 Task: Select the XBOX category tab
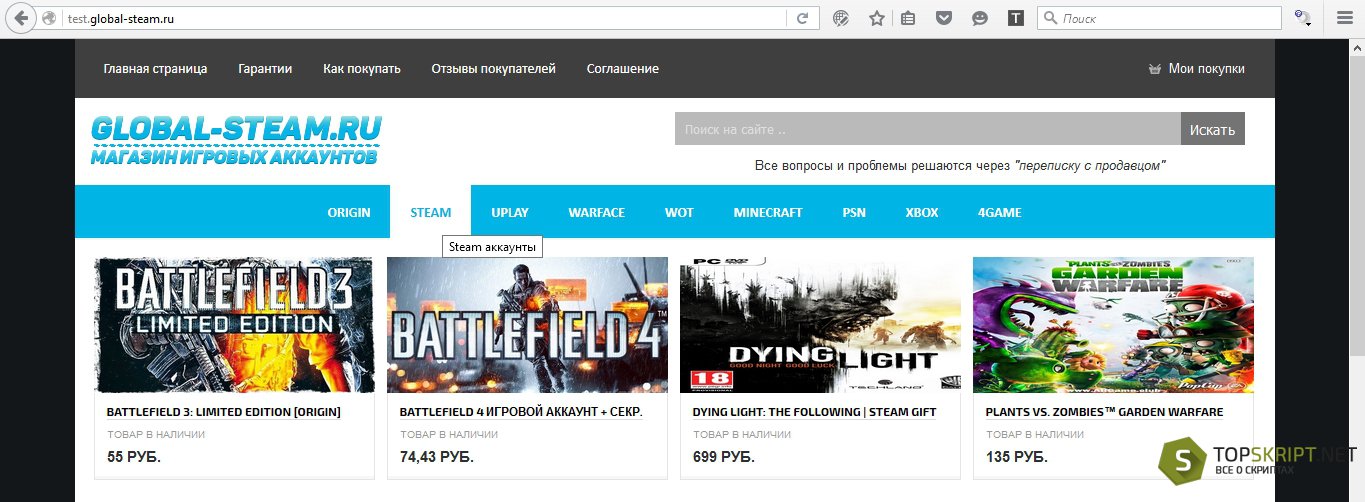pyautogui.click(x=922, y=212)
